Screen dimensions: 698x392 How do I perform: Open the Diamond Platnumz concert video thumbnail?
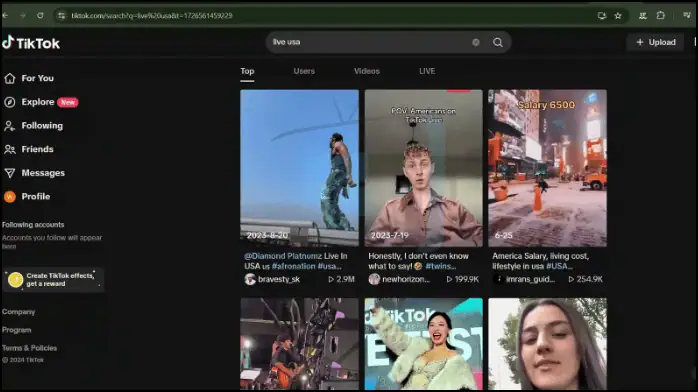(x=299, y=168)
